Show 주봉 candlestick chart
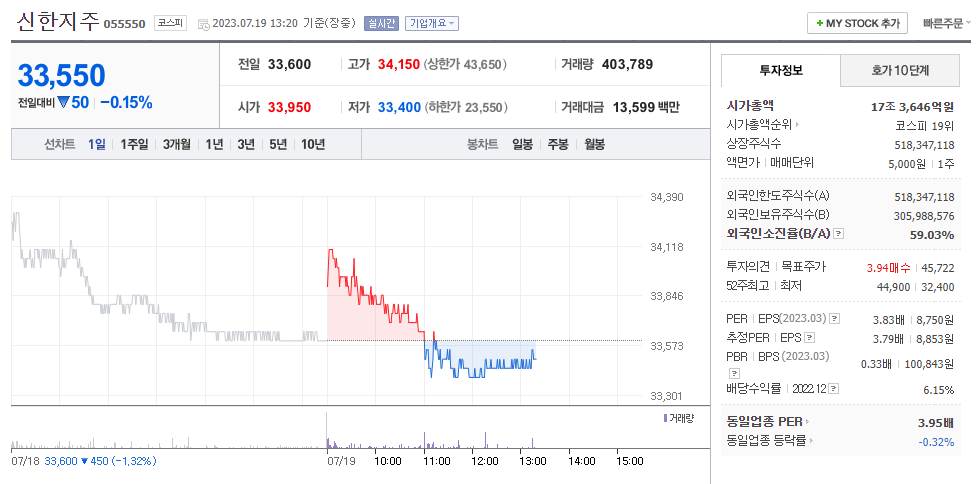This screenshot has width=978, height=484. (x=558, y=144)
